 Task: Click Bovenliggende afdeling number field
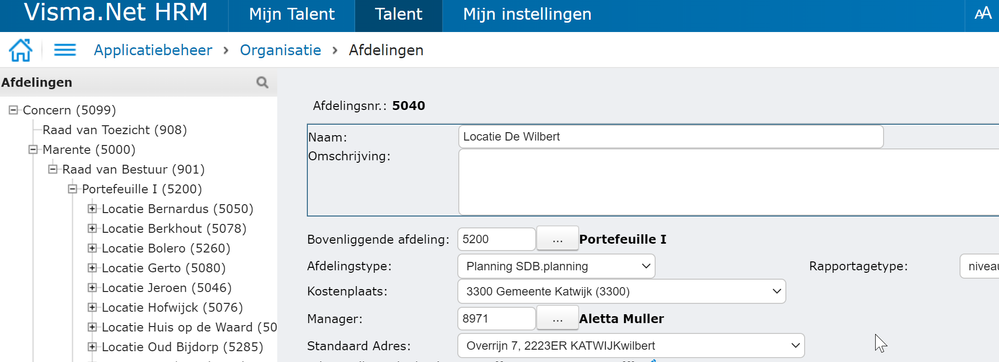click(x=496, y=240)
